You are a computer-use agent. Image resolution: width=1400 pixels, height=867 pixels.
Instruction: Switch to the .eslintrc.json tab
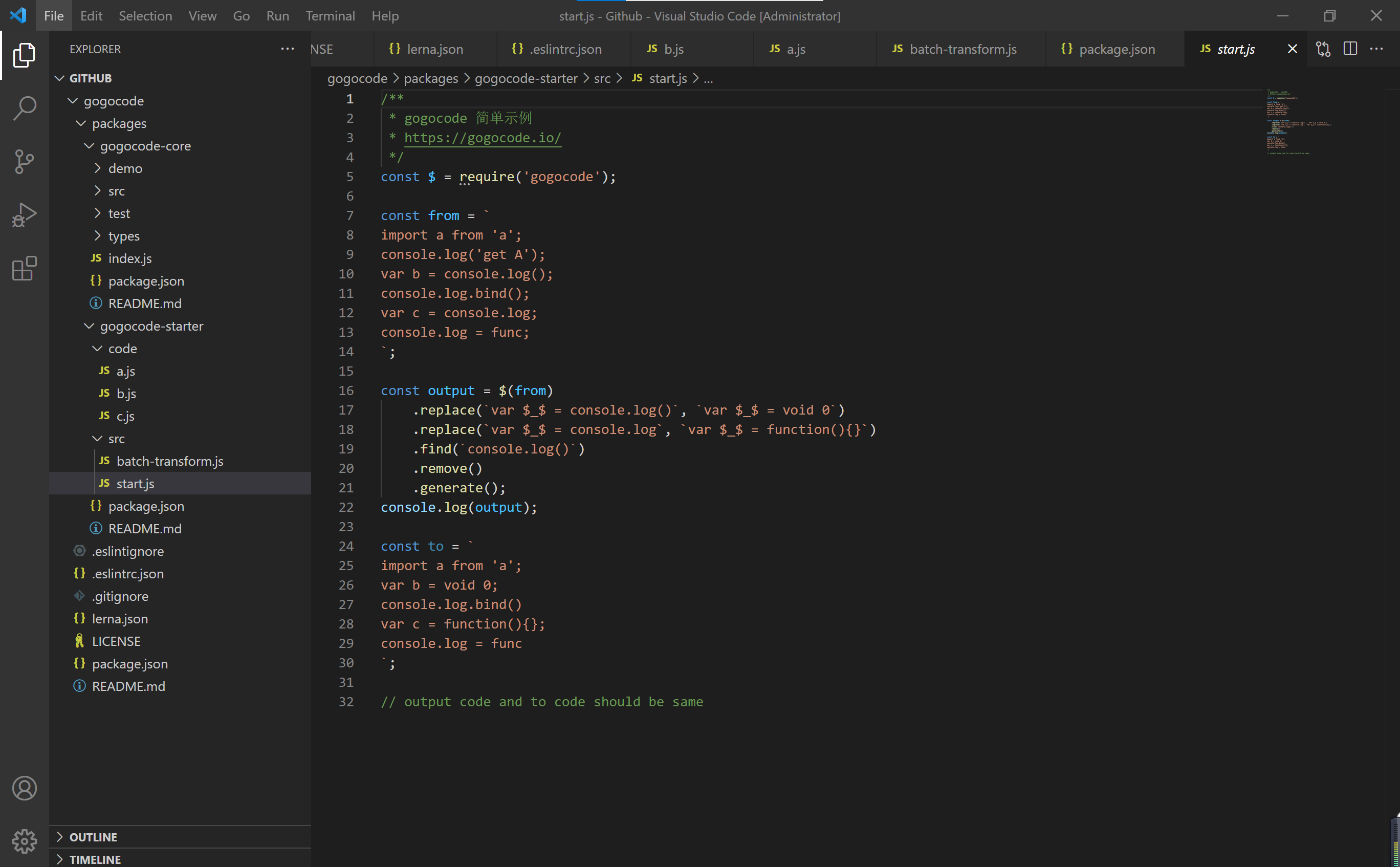(564, 49)
